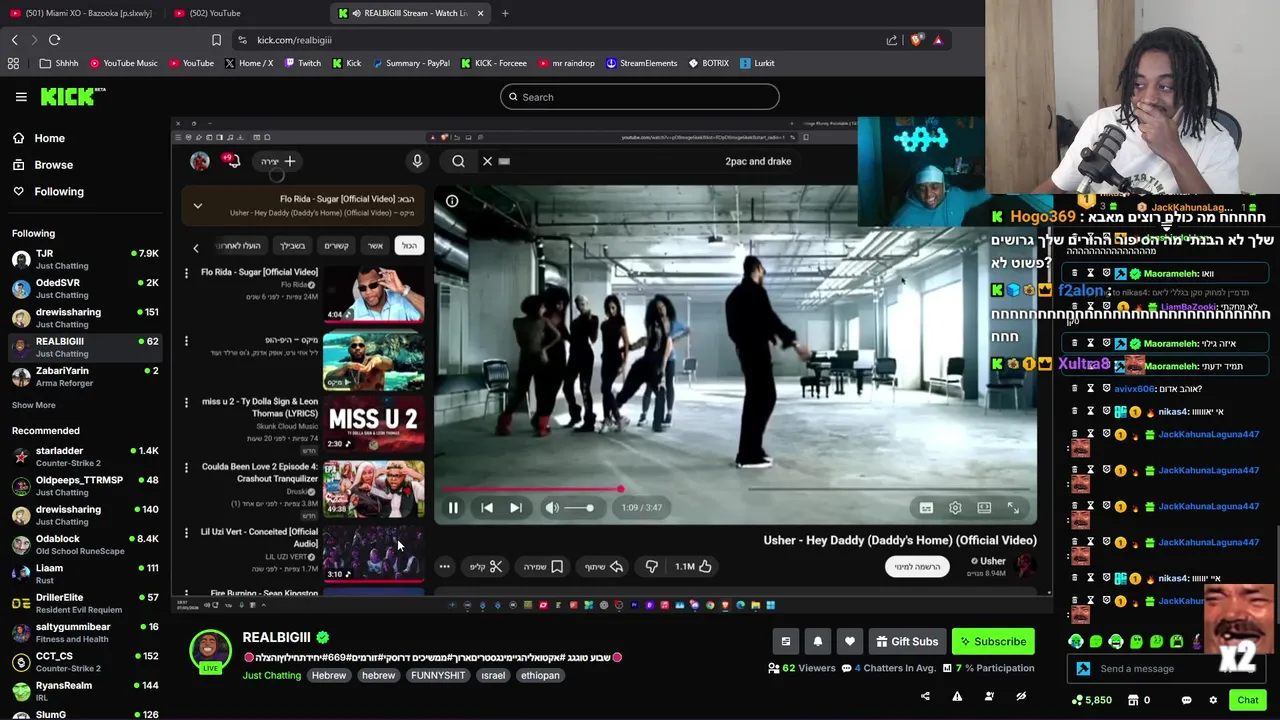
Task: Open YouTube notifications bell
Action: click(x=232, y=161)
